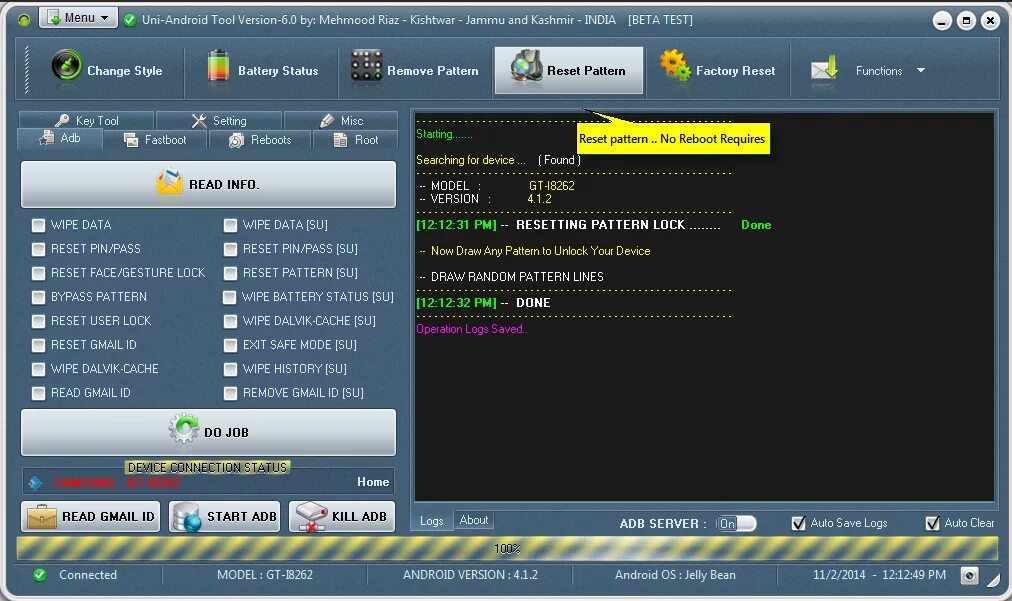
Task: Click 'Operation Logs Saved..' log line
Action: (x=472, y=329)
